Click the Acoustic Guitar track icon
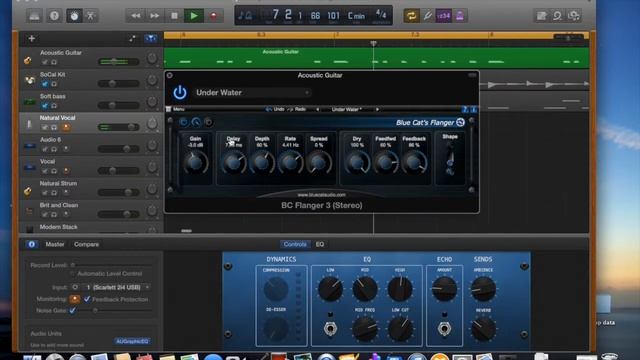Viewport: 640px width, 360px height. click(28, 60)
